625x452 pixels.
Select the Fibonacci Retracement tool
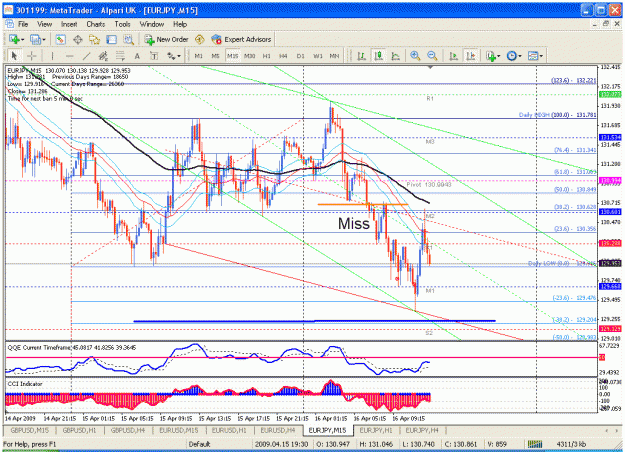point(120,56)
